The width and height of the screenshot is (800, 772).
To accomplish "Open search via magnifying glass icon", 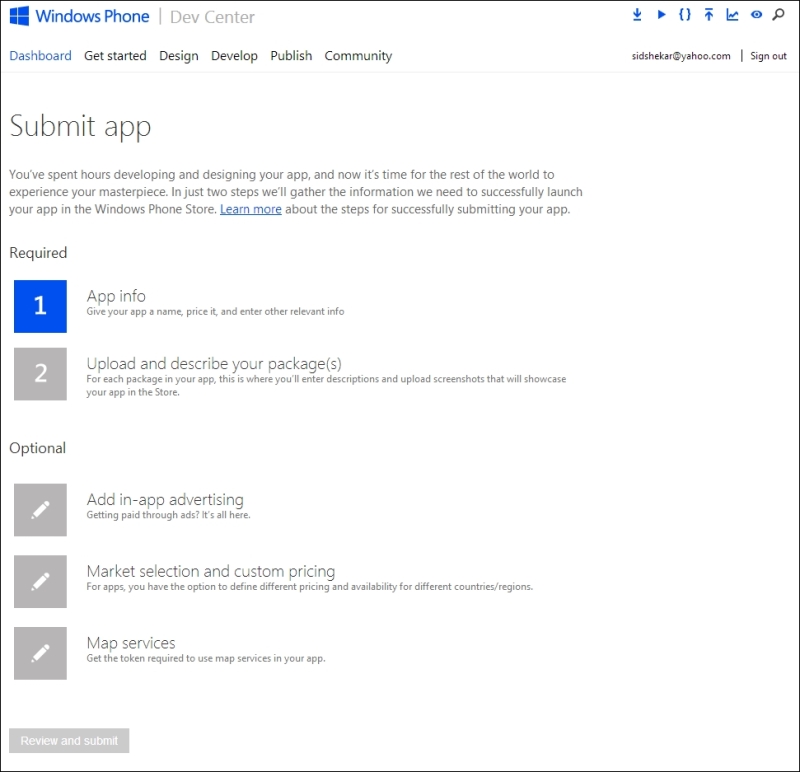I will (779, 15).
